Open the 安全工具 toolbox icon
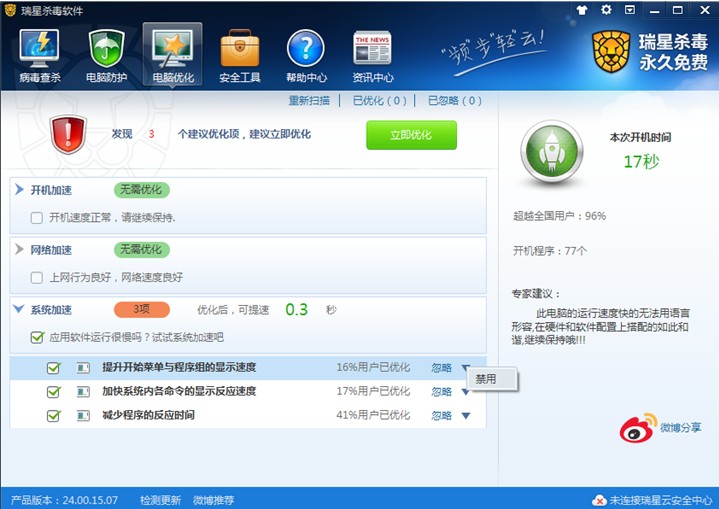 pos(239,55)
